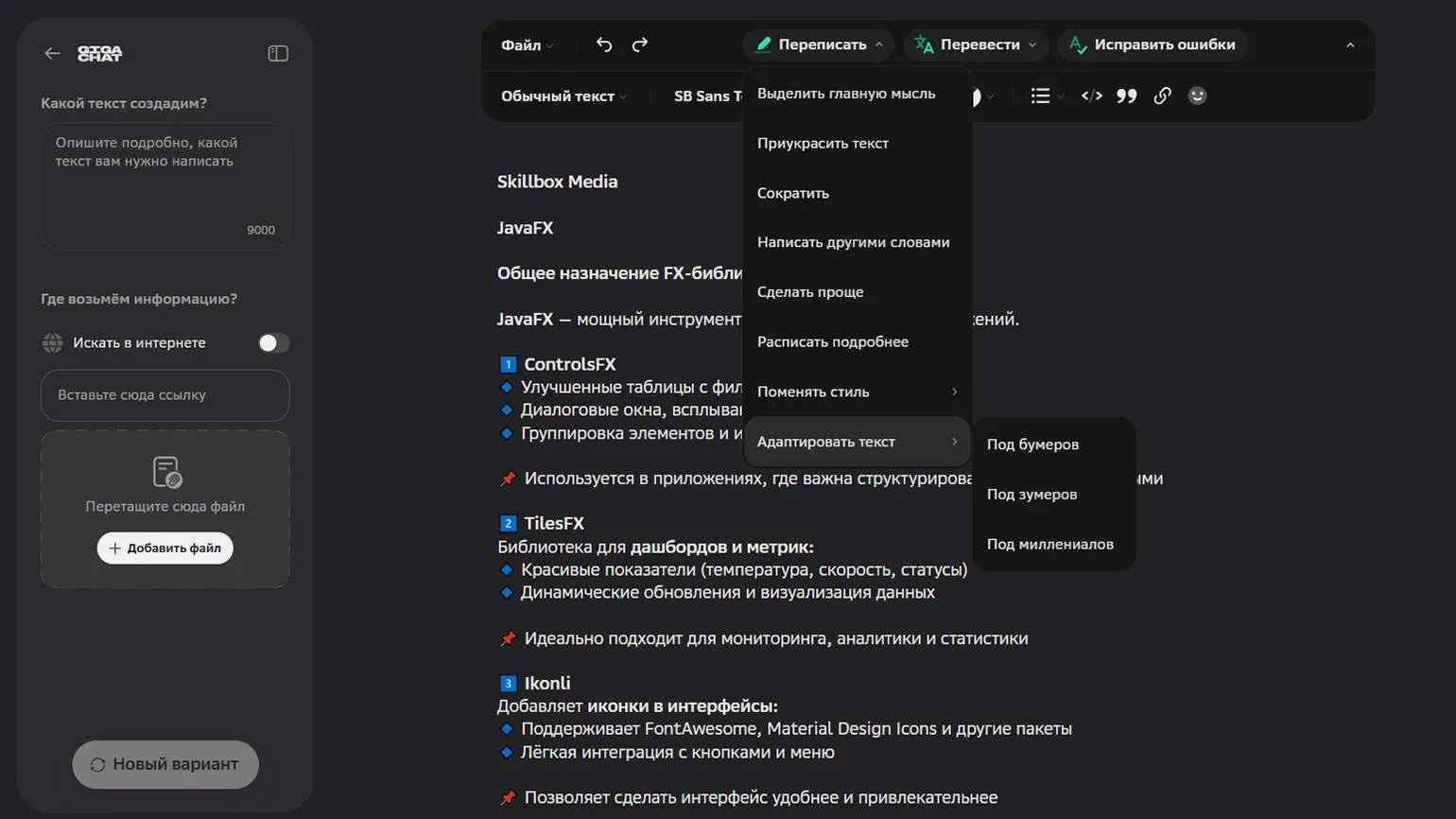The height and width of the screenshot is (819, 1456).
Task: Click into the Вставьте сюда ссылку field
Action: coord(165,395)
